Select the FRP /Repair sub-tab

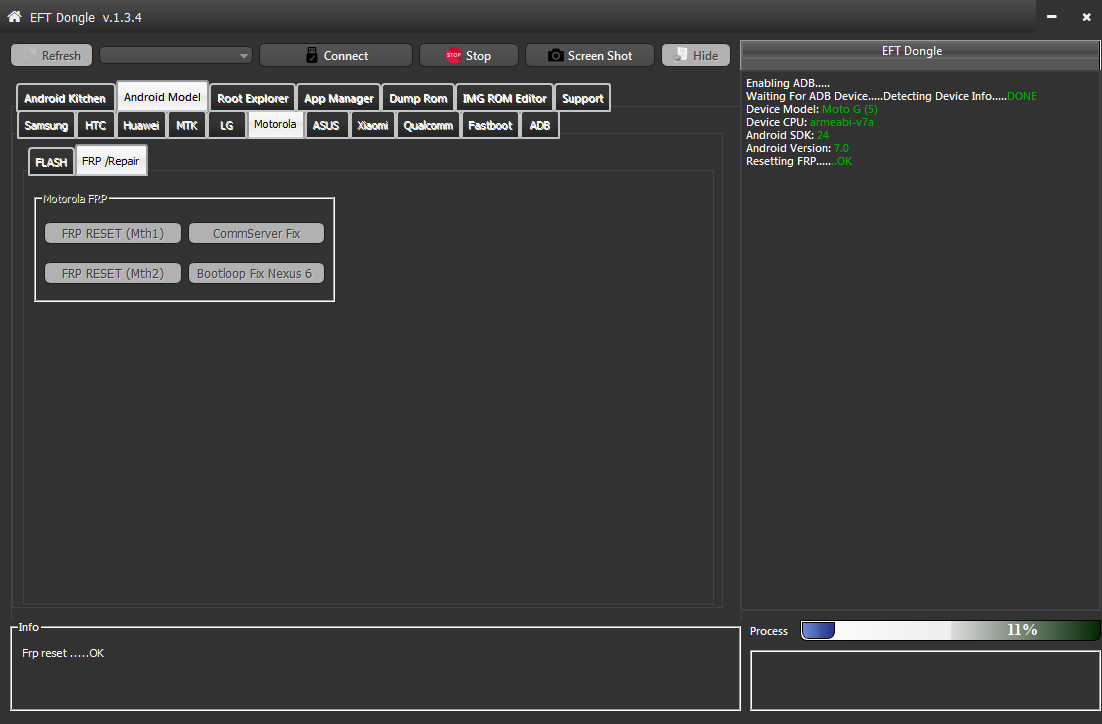(x=111, y=161)
